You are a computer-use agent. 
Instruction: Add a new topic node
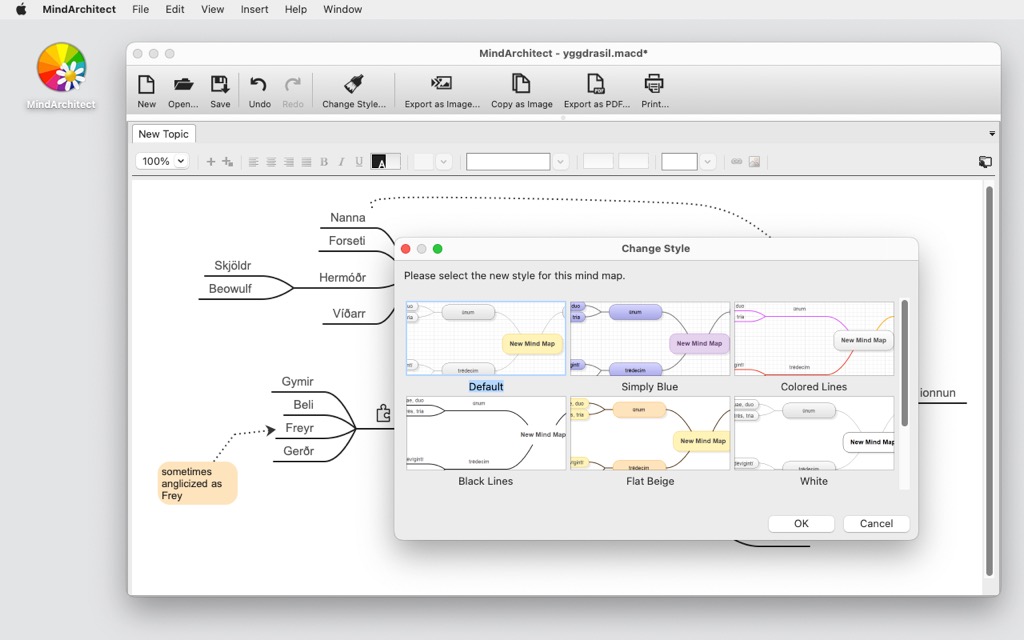tap(211, 161)
